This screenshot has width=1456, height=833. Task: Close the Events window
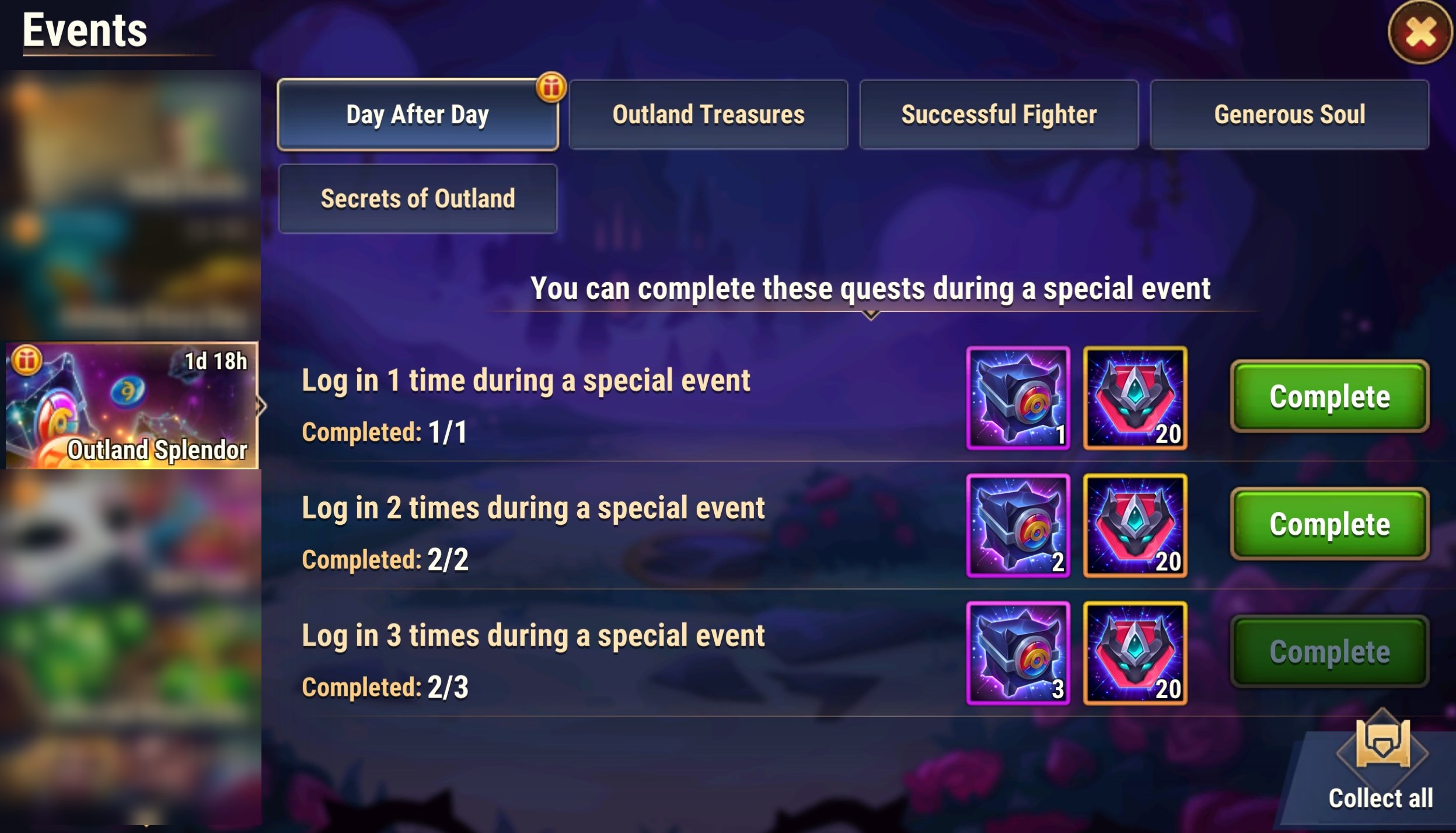(1420, 32)
